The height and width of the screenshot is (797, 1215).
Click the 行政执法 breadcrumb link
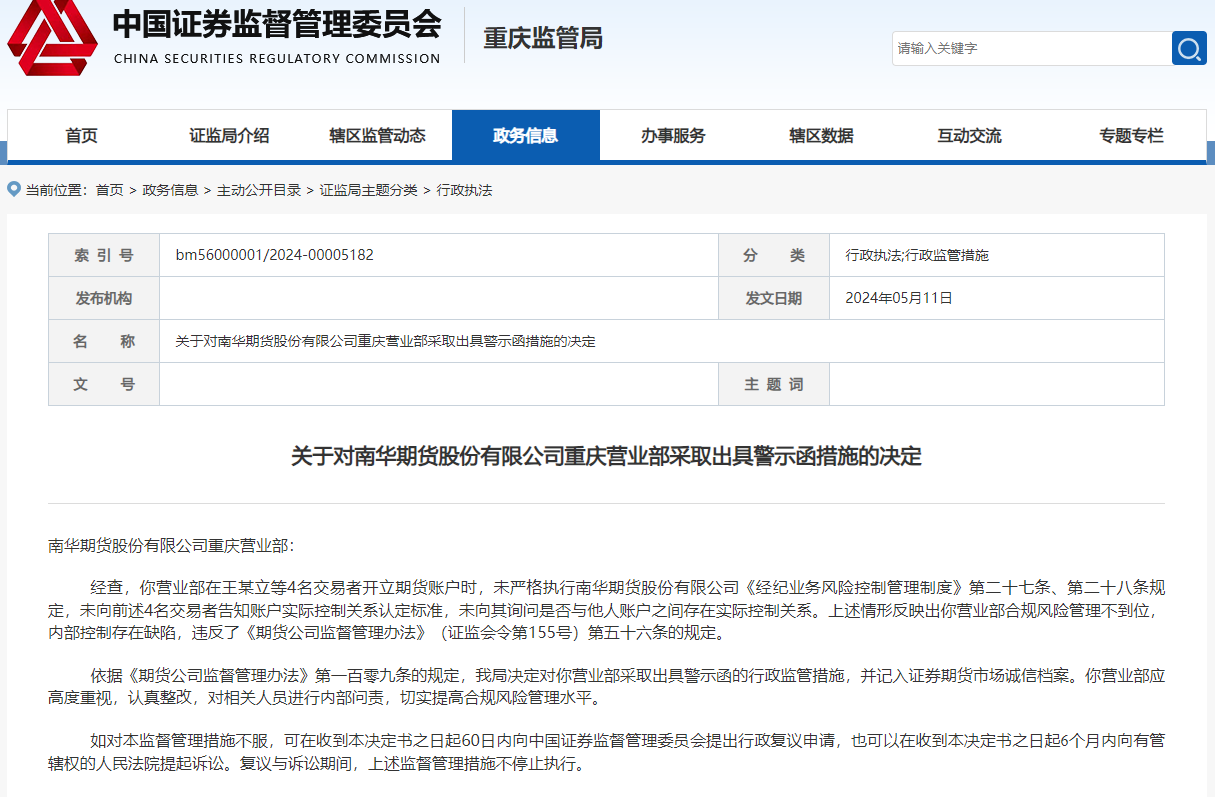(464, 190)
